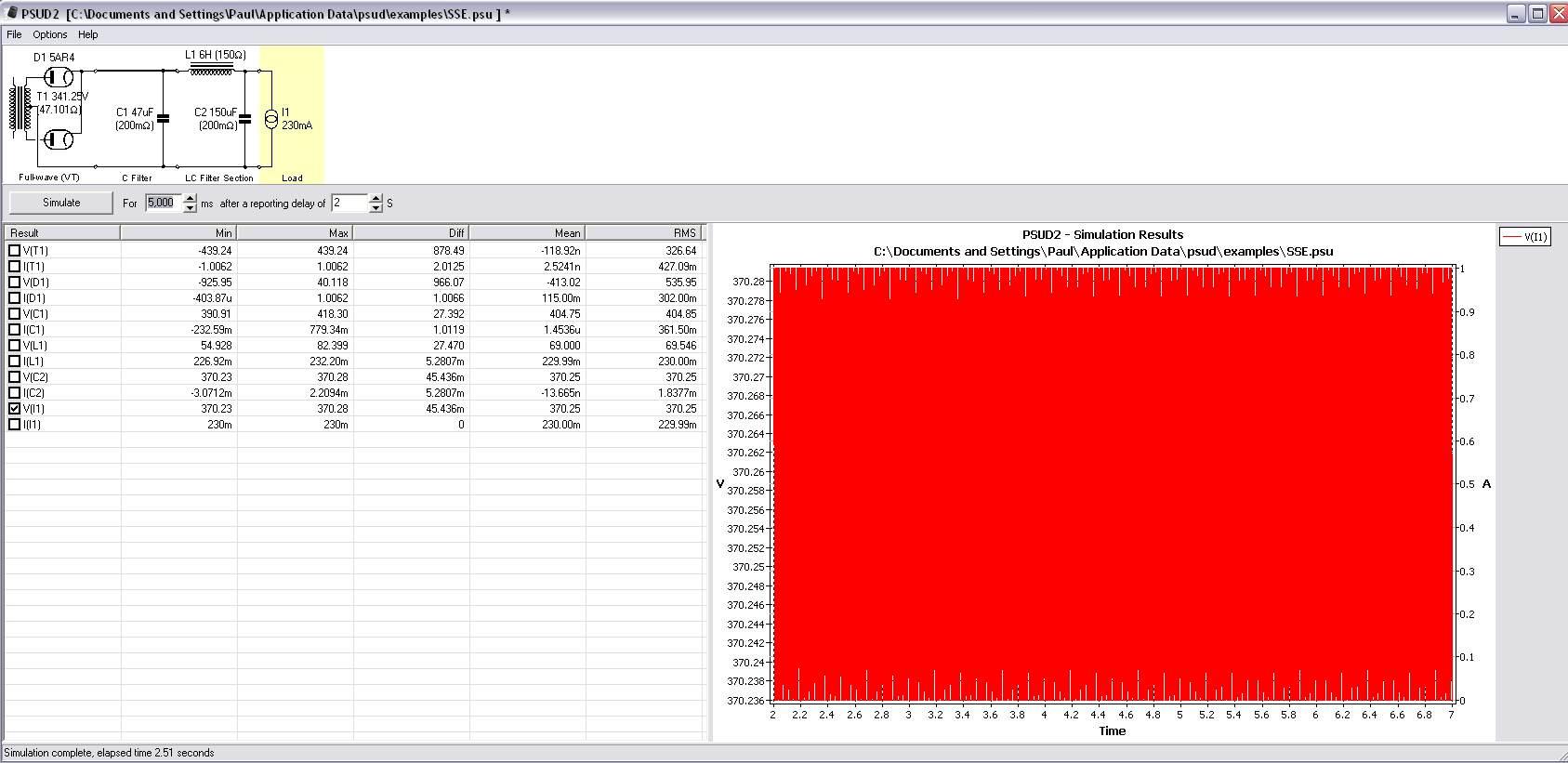Click the reporting delay field showing 2
The height and width of the screenshot is (763, 1568).
[350, 203]
